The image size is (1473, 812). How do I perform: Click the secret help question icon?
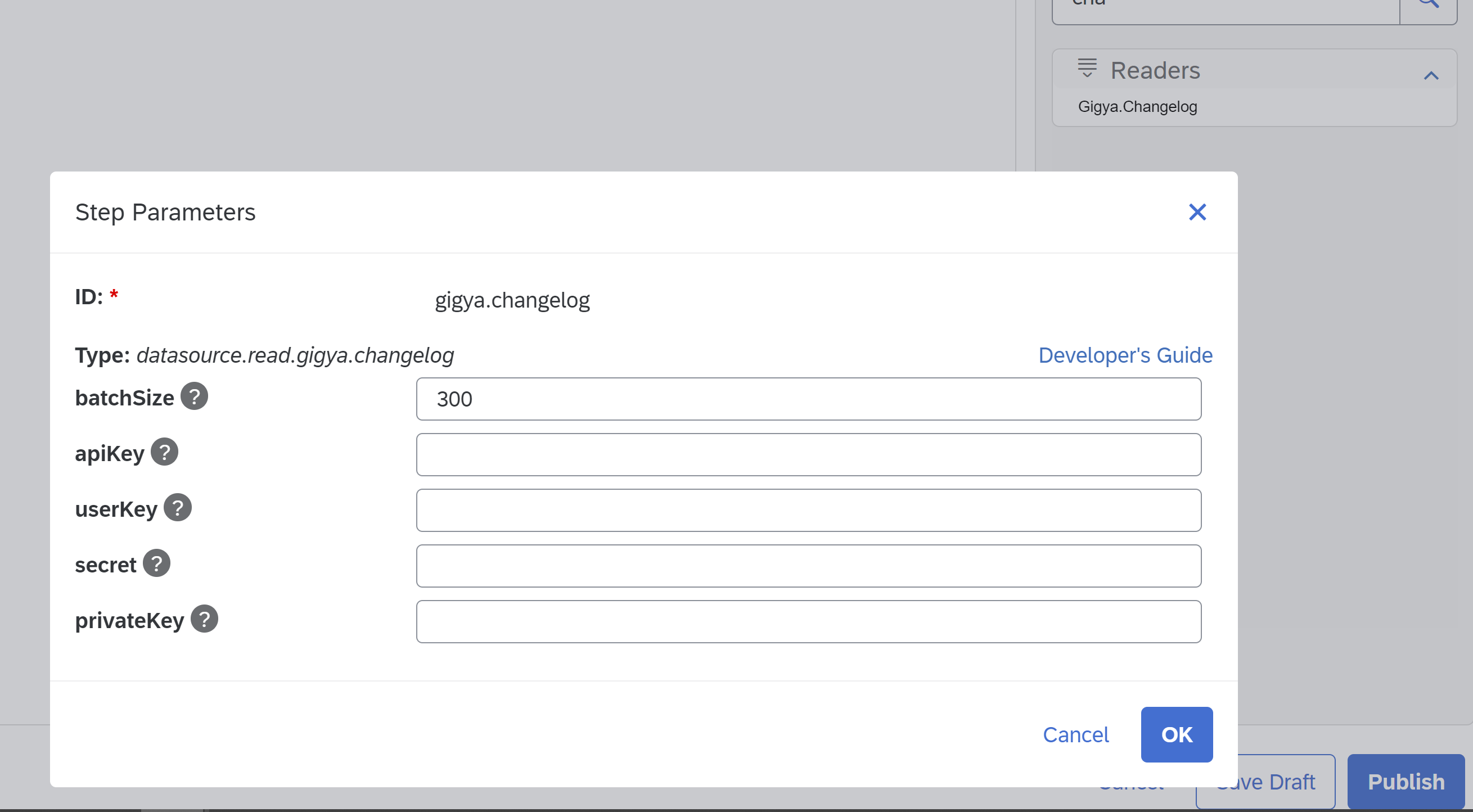click(x=157, y=563)
